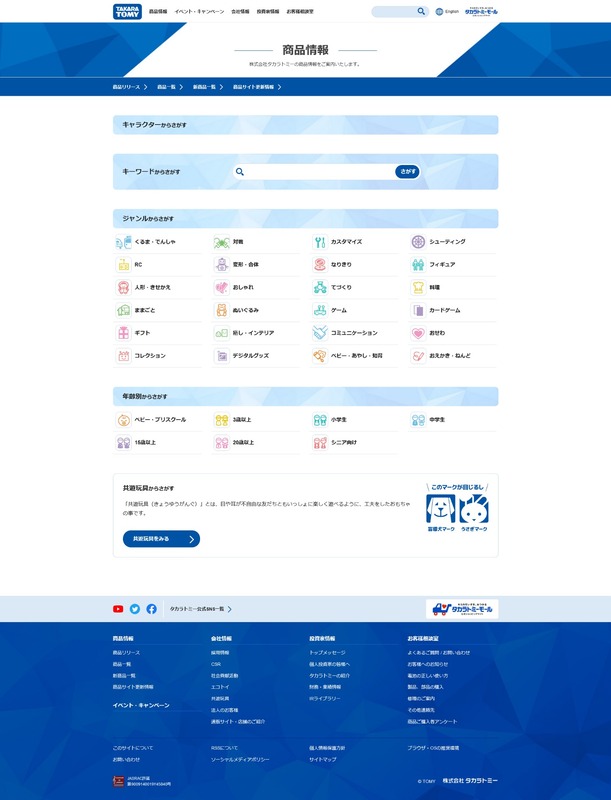This screenshot has height=800, width=611.
Task: Click the 共遊玩具をみる button
Action: tap(161, 539)
